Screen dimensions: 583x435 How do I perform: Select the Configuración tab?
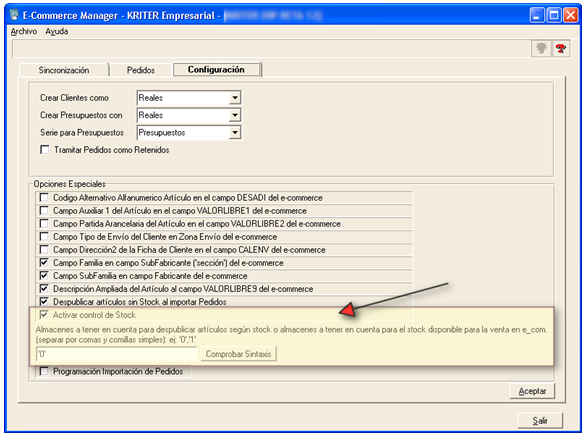pyautogui.click(x=216, y=70)
